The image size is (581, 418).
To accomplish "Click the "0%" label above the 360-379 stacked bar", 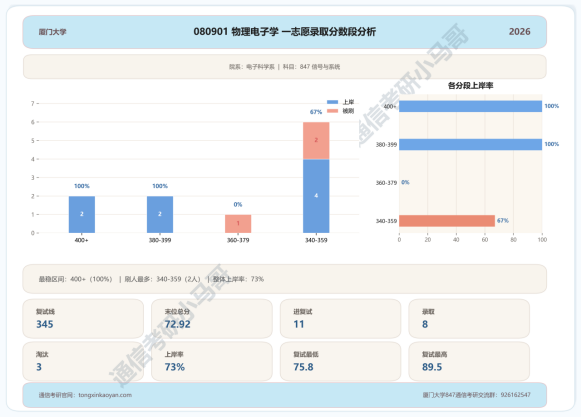I will coord(238,205).
